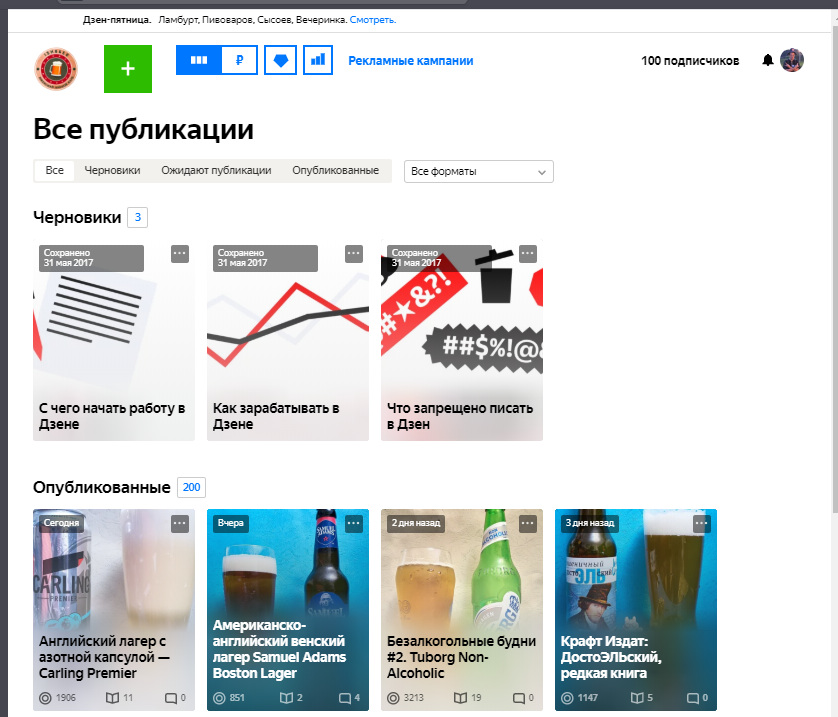Click views icon on Samuel Adams card
This screenshot has height=717, width=838.
[219, 698]
